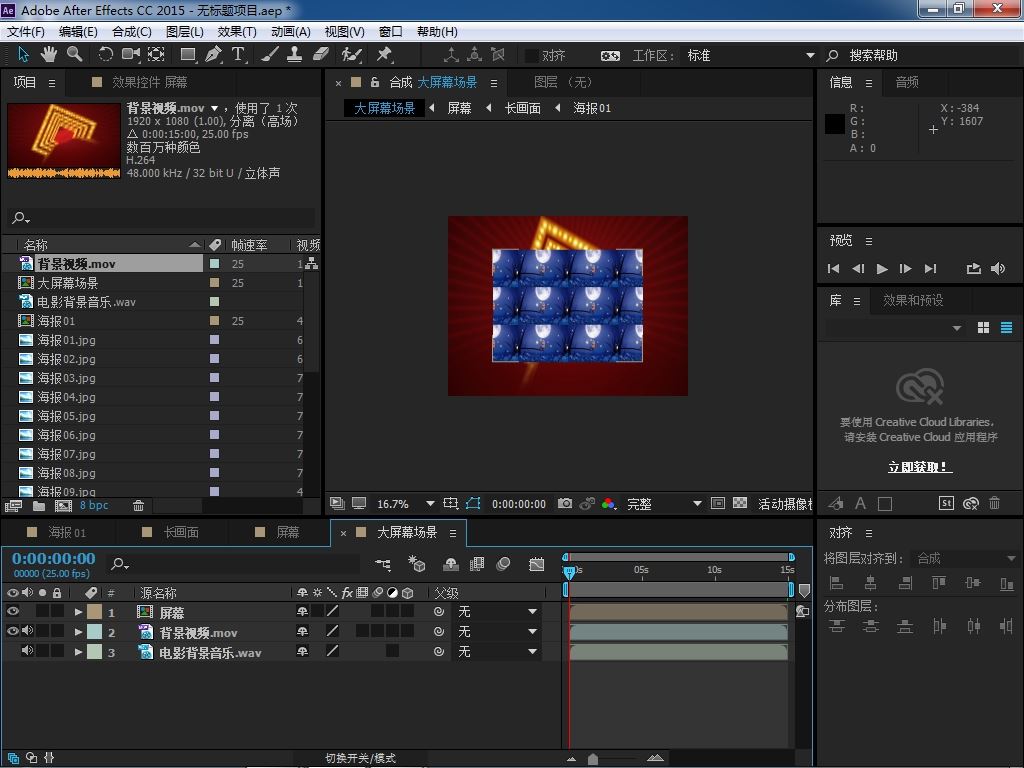Select the Type tool

[x=238, y=55]
